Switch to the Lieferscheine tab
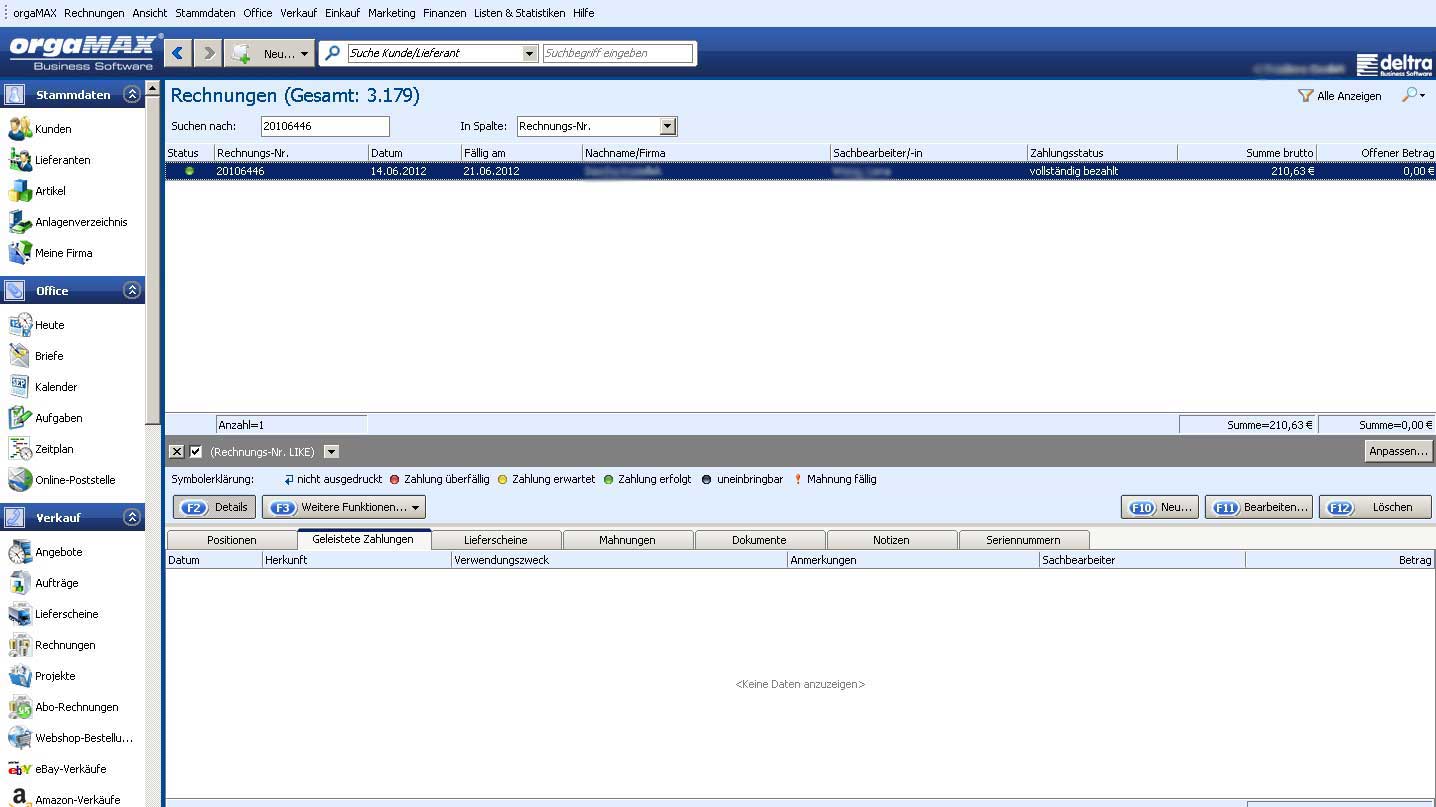The image size is (1436, 807). [495, 540]
